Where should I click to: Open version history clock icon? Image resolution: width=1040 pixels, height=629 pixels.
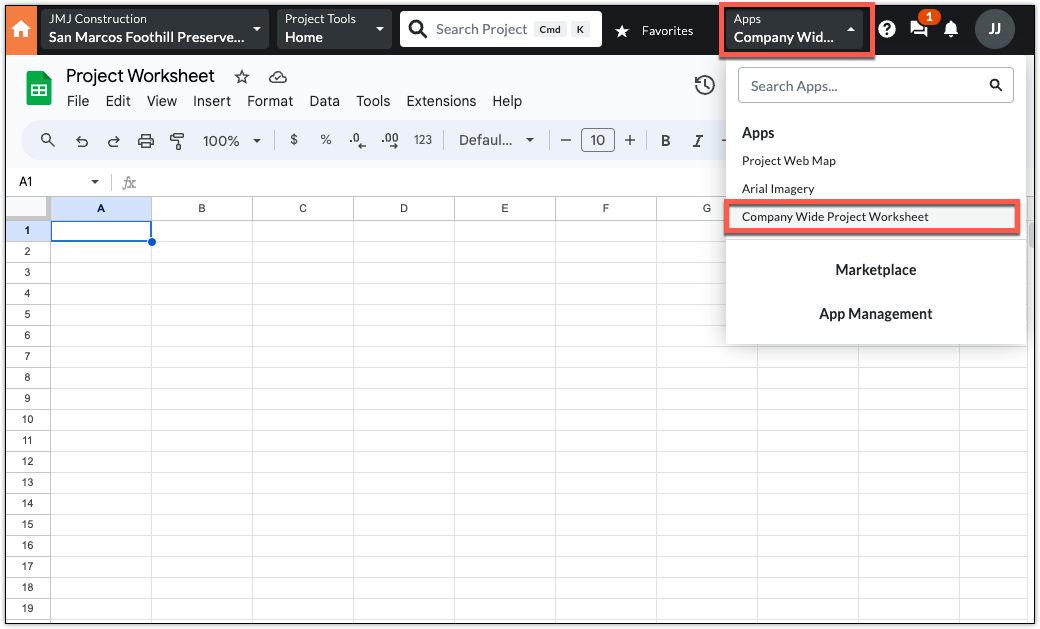(704, 85)
